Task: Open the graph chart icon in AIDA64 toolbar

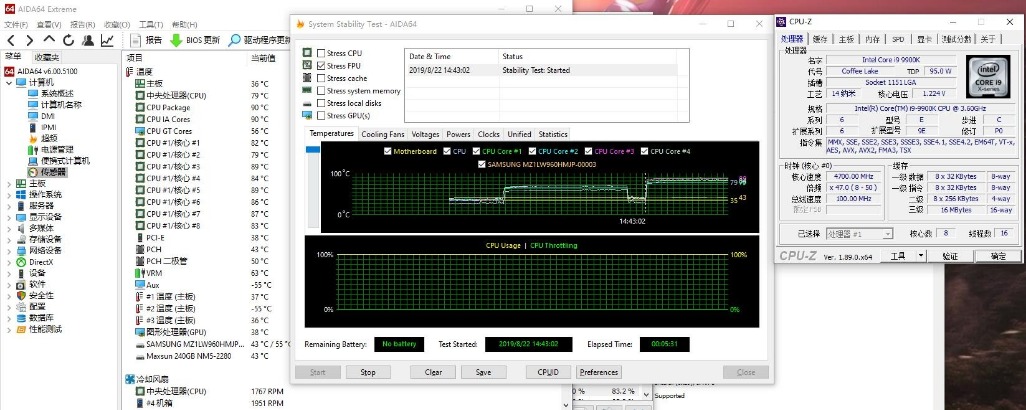Action: pyautogui.click(x=107, y=40)
